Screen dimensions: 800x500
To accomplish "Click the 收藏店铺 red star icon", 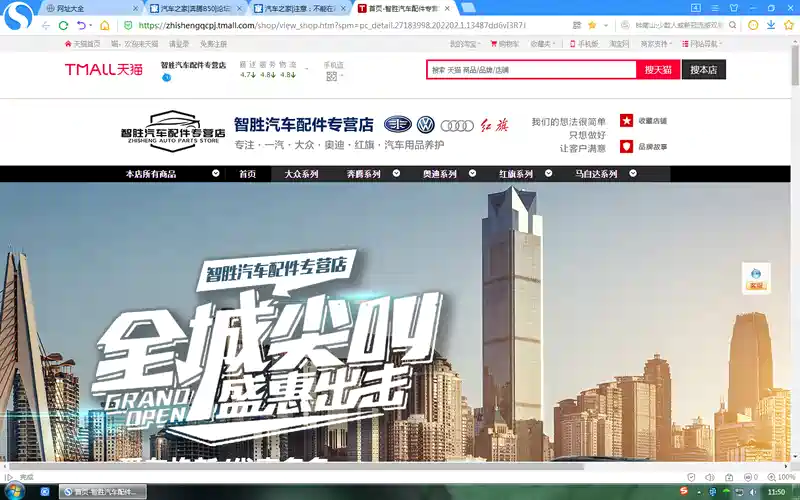I will (626, 120).
